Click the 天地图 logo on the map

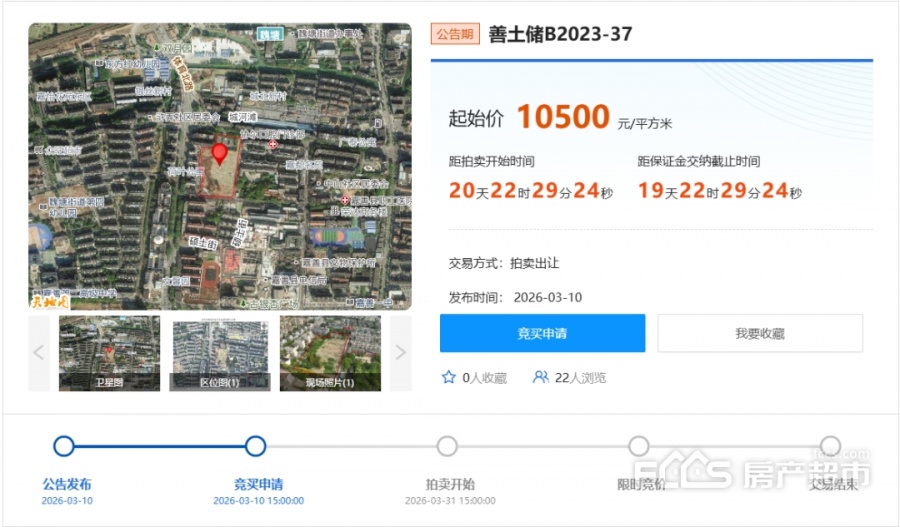point(49,299)
